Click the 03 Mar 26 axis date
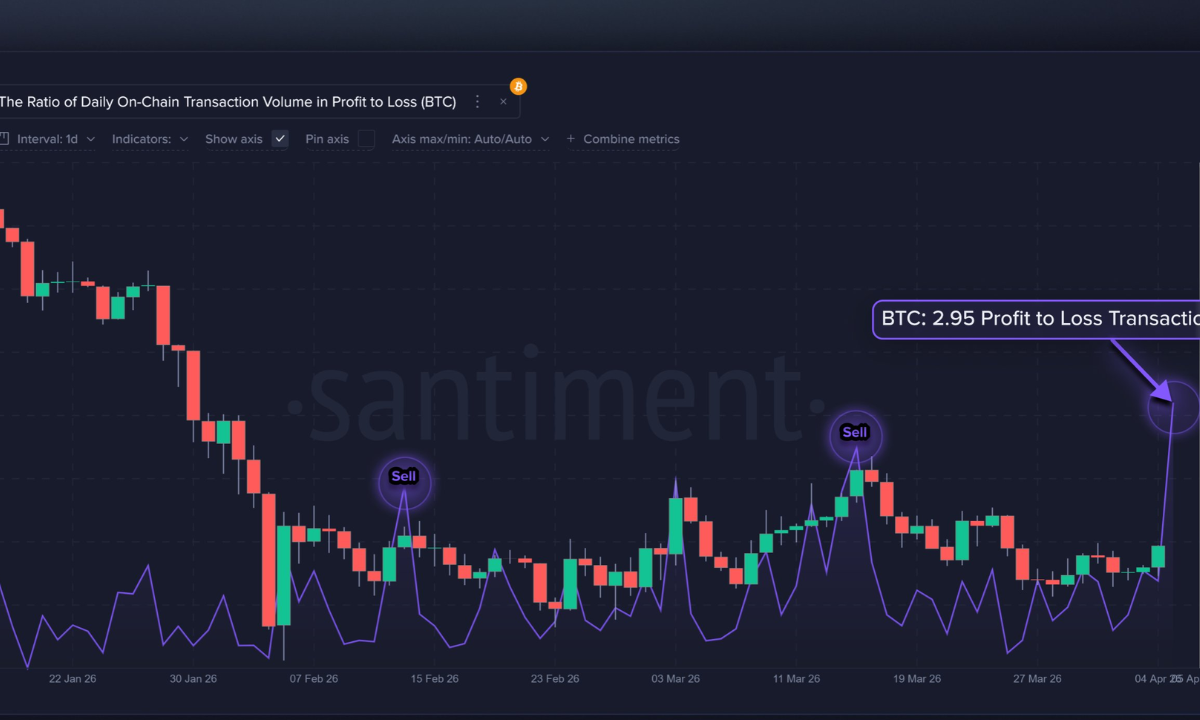The image size is (1200, 720). tap(676, 679)
